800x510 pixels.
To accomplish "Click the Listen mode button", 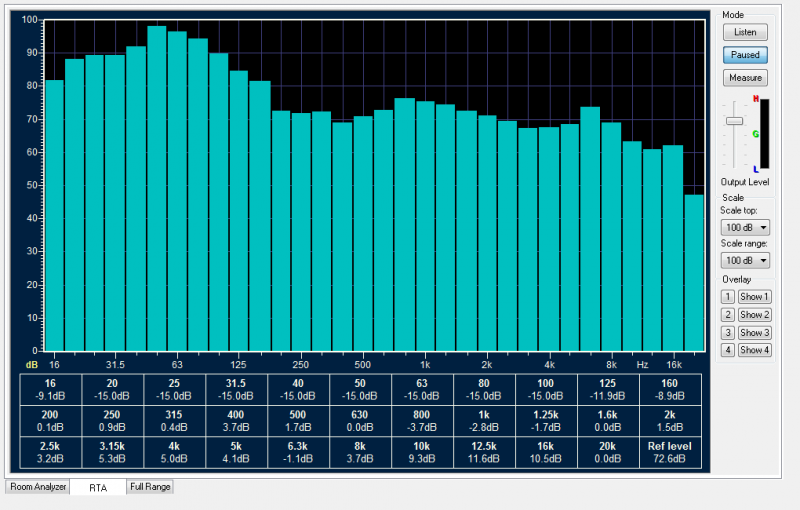I will click(745, 32).
